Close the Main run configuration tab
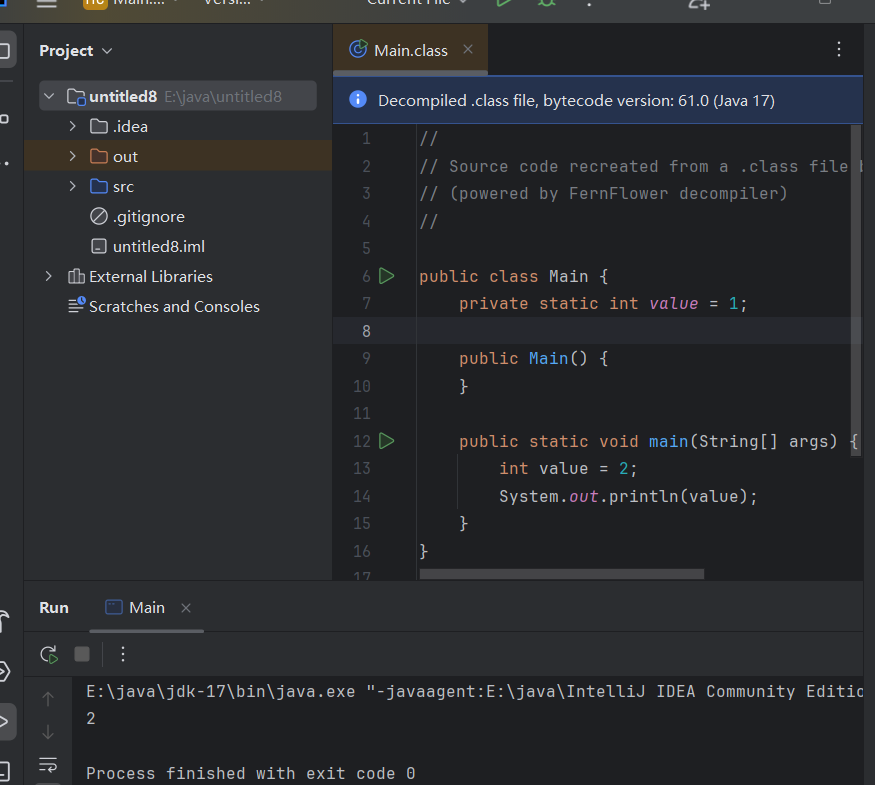 coord(186,608)
